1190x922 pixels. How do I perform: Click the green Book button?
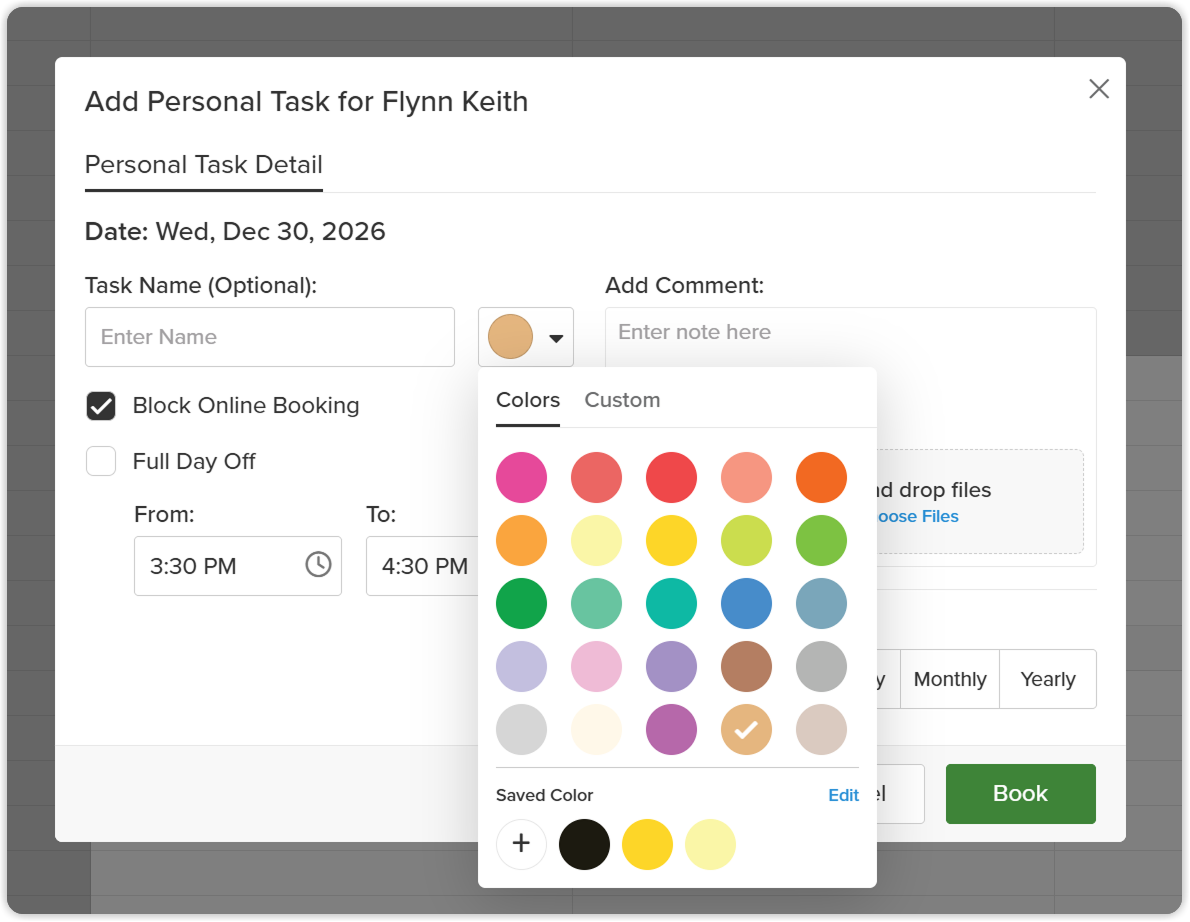click(1020, 793)
